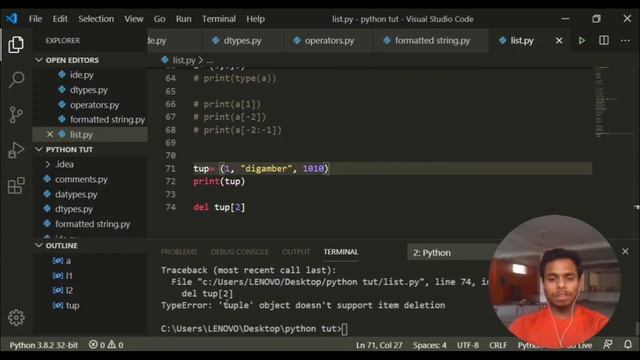640x360 pixels.
Task: Close list.py in Open Editors list
Action: click(50, 134)
